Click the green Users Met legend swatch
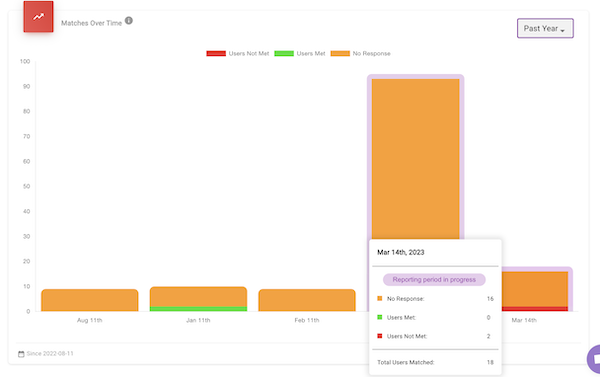The height and width of the screenshot is (377, 600). coord(284,54)
